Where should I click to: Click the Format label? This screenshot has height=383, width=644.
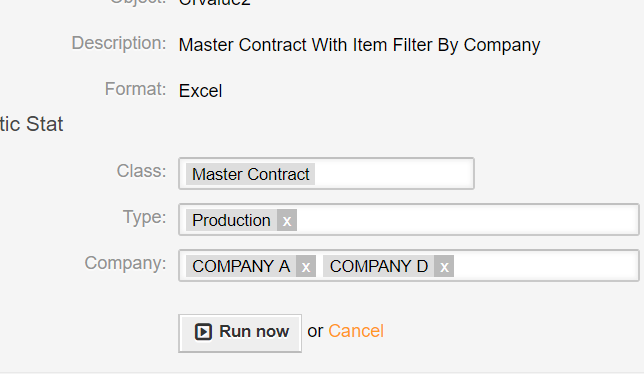coord(136,89)
